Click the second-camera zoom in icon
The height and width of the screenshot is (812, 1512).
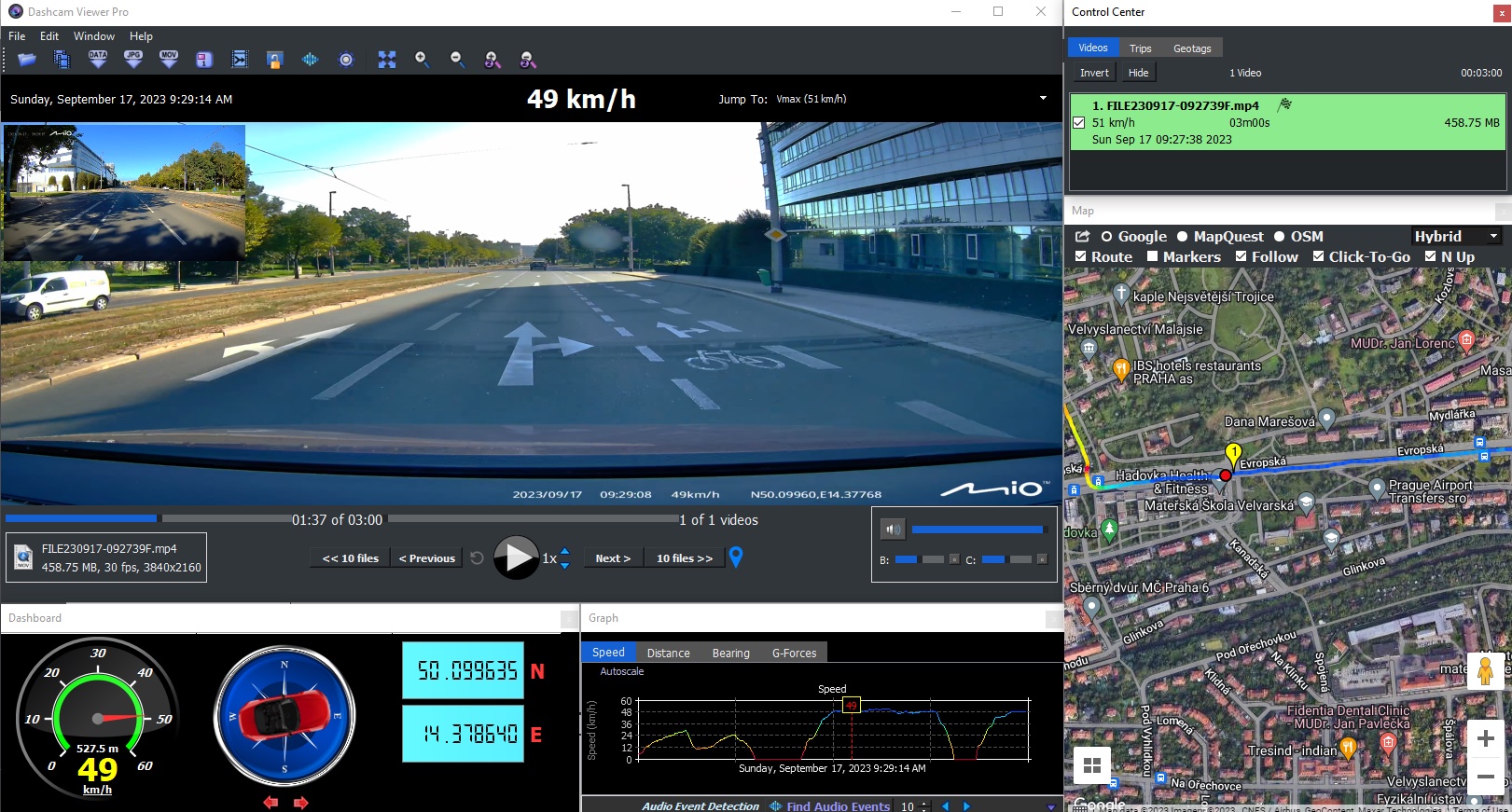(x=492, y=60)
